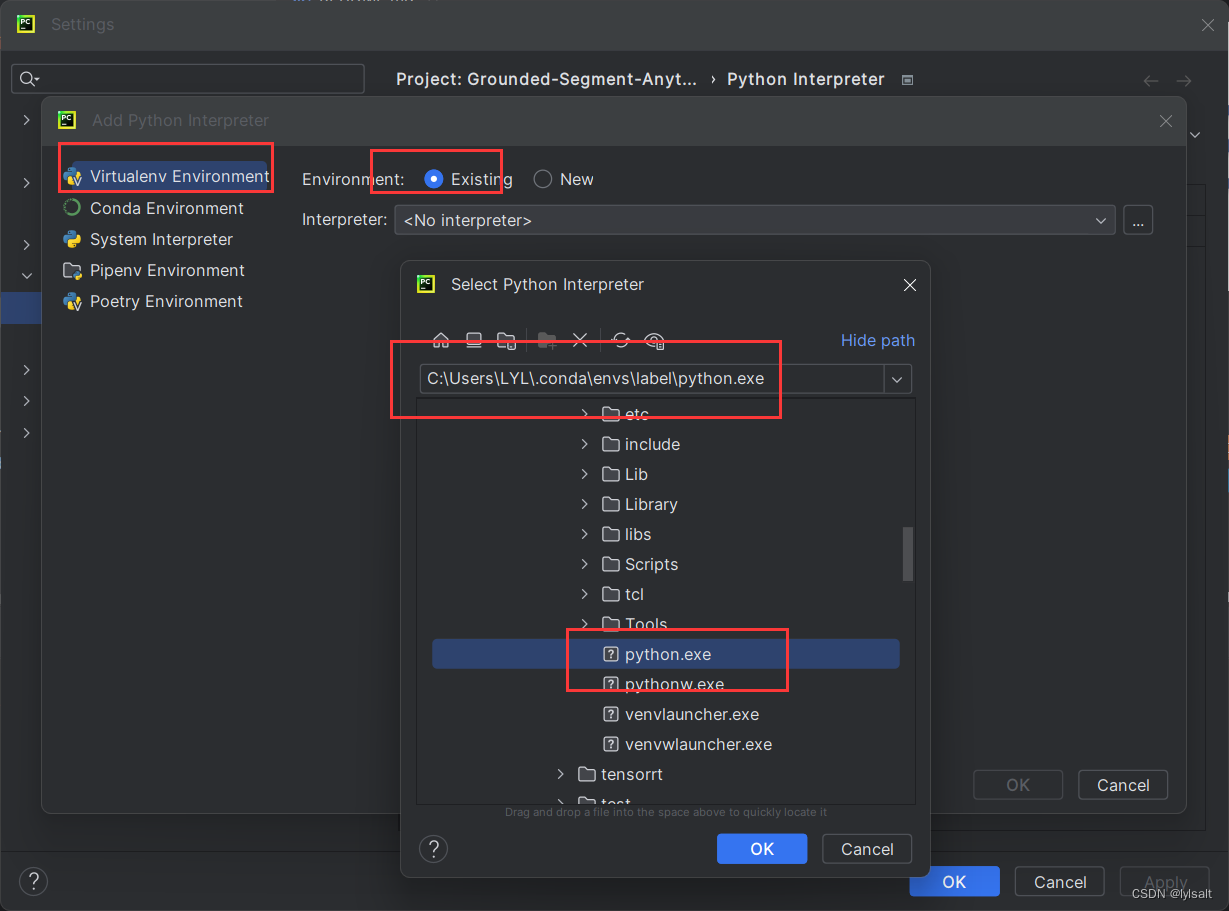
Task: Navigate forward in Settings with right arrow
Action: coord(1184,80)
